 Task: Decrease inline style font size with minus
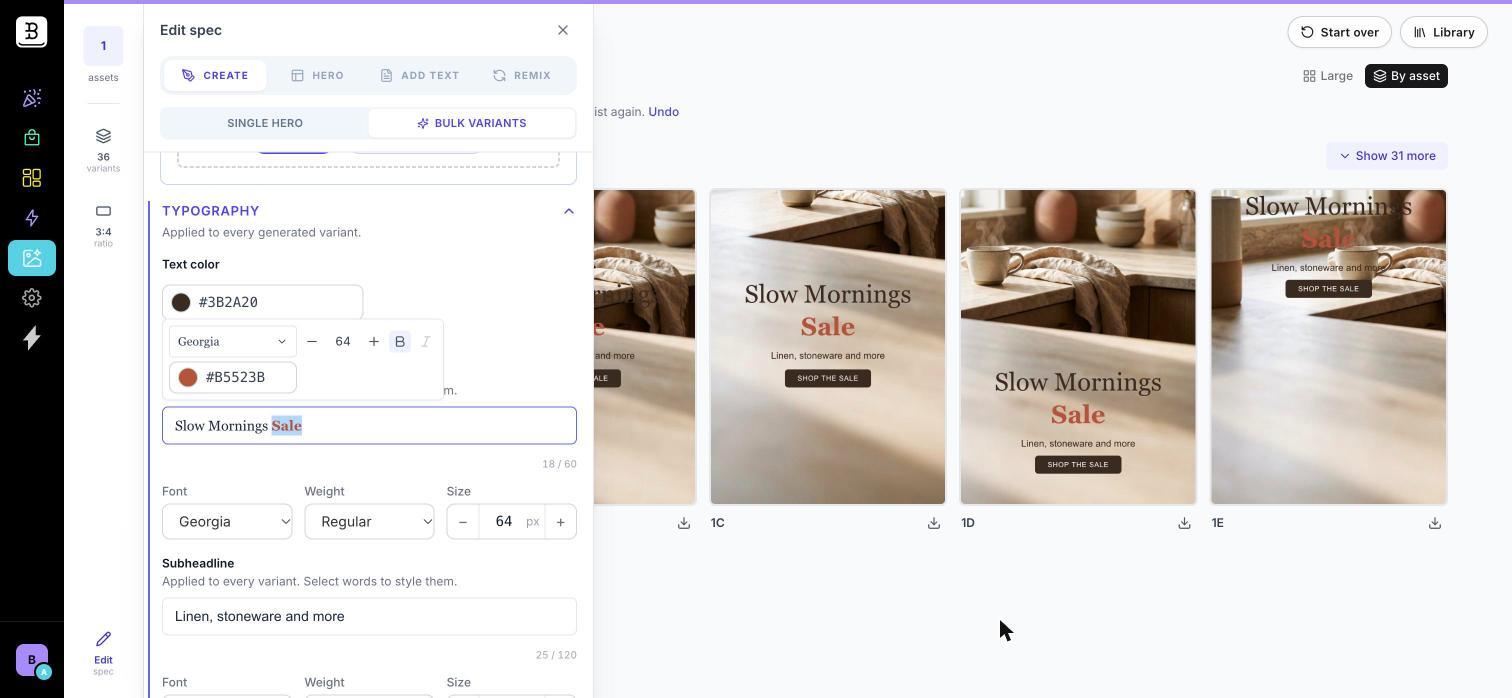[x=312, y=342]
